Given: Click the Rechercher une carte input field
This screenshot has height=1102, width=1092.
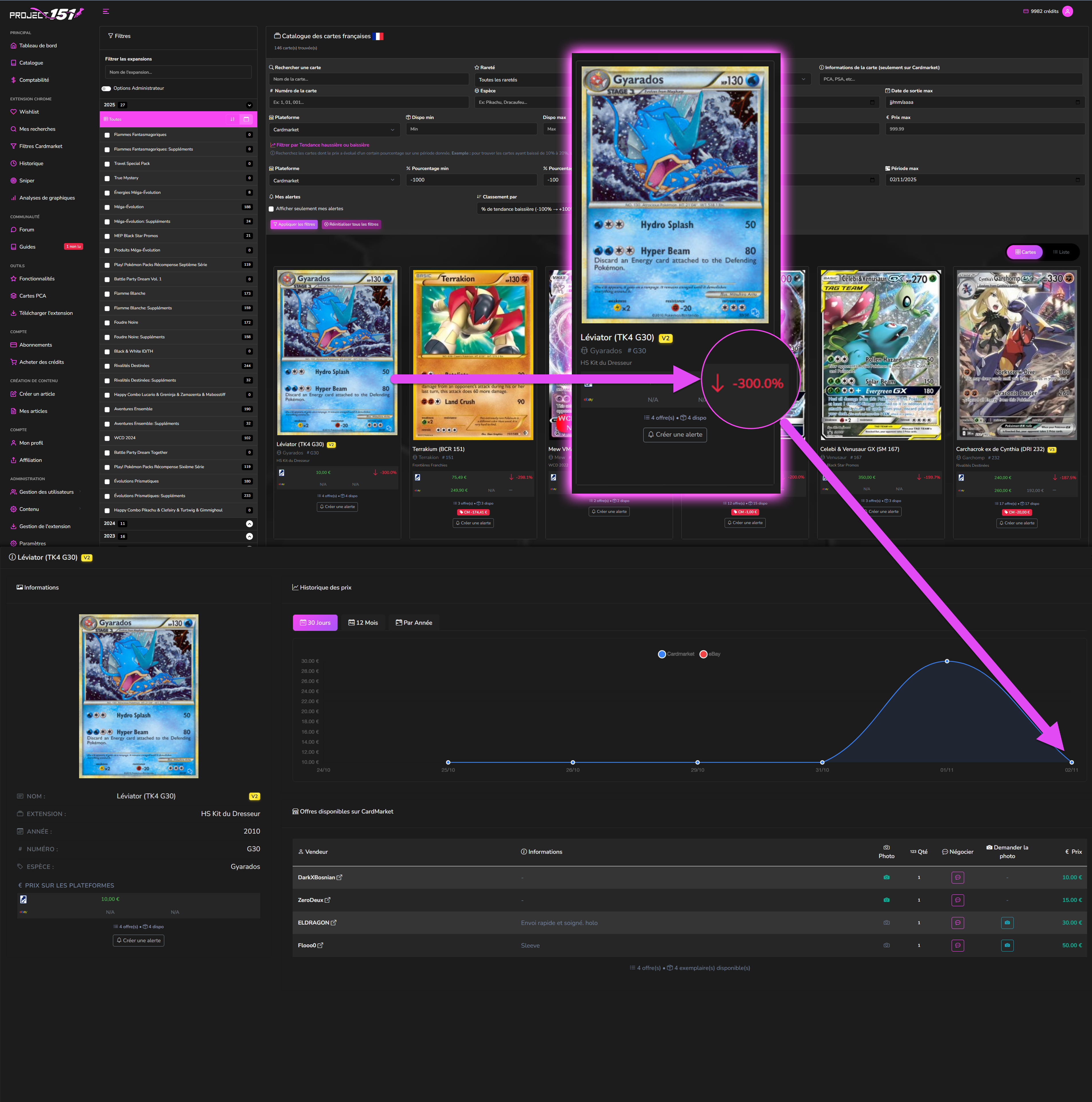Looking at the screenshot, I should 368,79.
